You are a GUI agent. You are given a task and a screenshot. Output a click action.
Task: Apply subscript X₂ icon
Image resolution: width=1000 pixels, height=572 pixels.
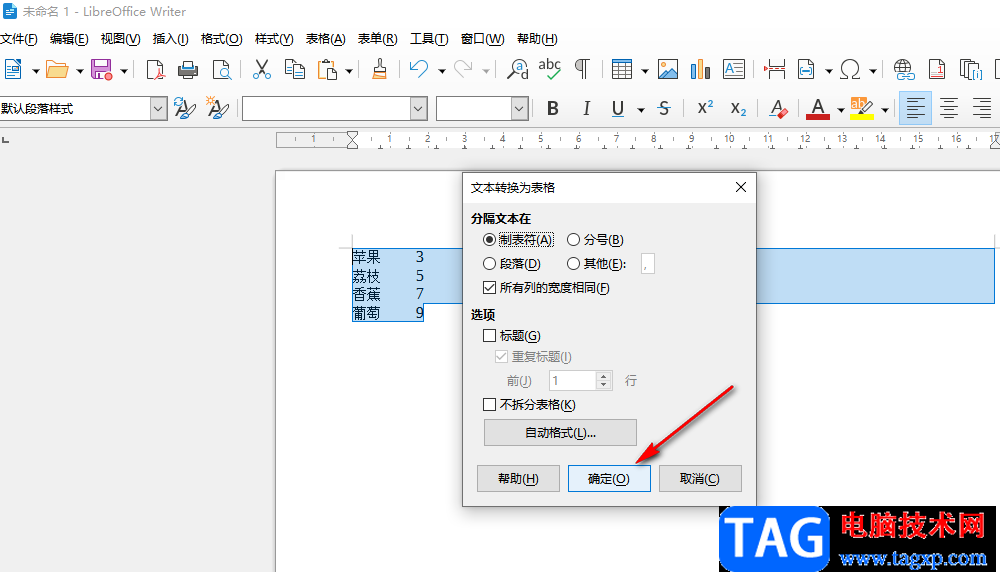tap(739, 109)
